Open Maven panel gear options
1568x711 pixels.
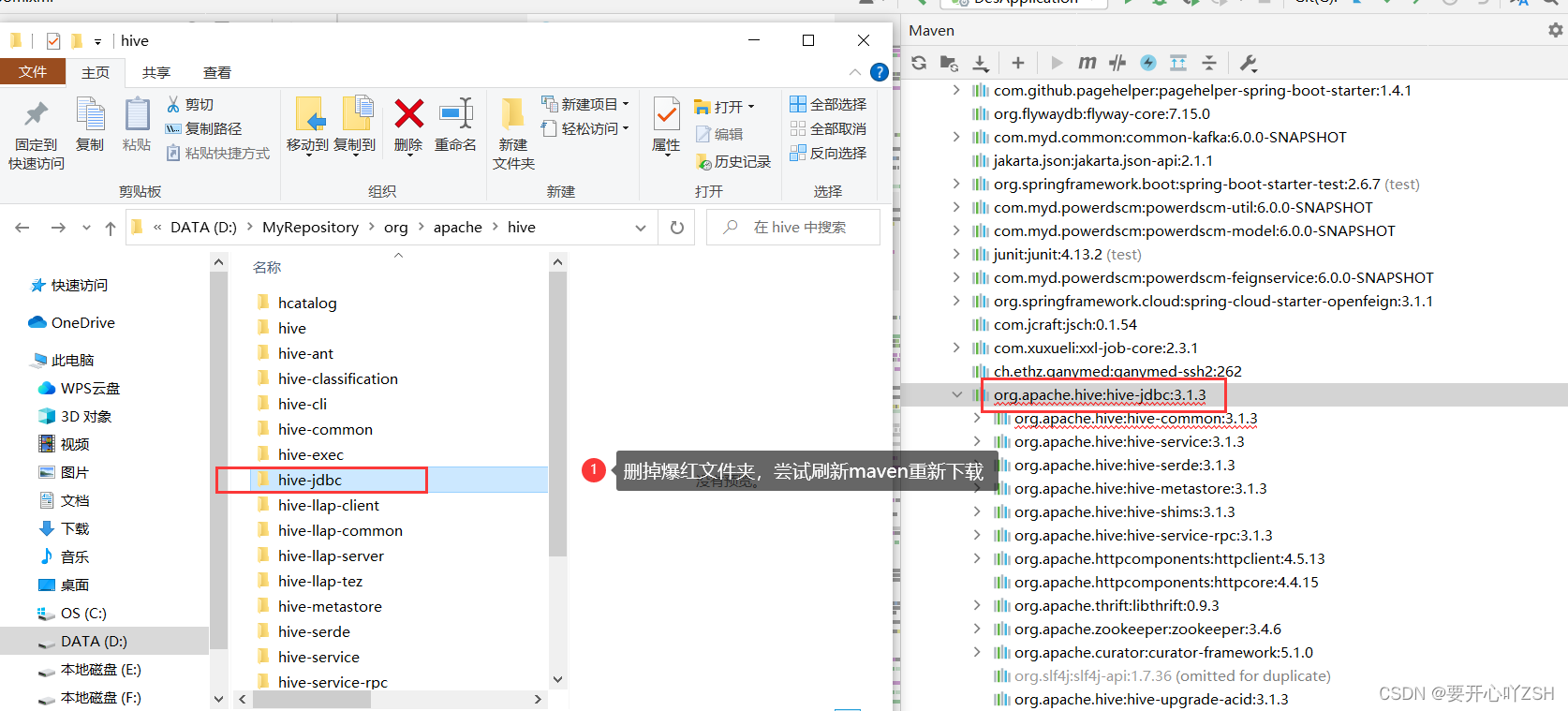pos(1555,30)
